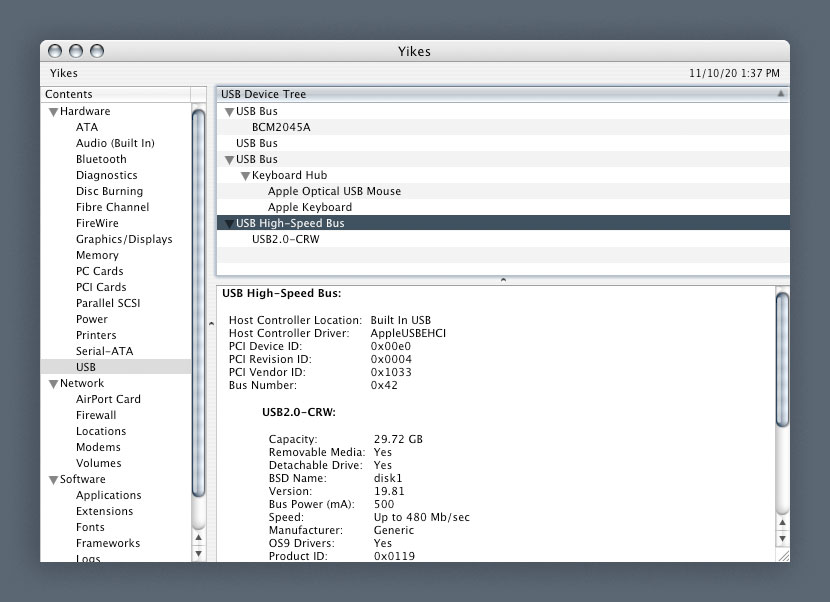Select the USB Bus row below BCM2045A
This screenshot has height=602, width=830.
point(503,143)
